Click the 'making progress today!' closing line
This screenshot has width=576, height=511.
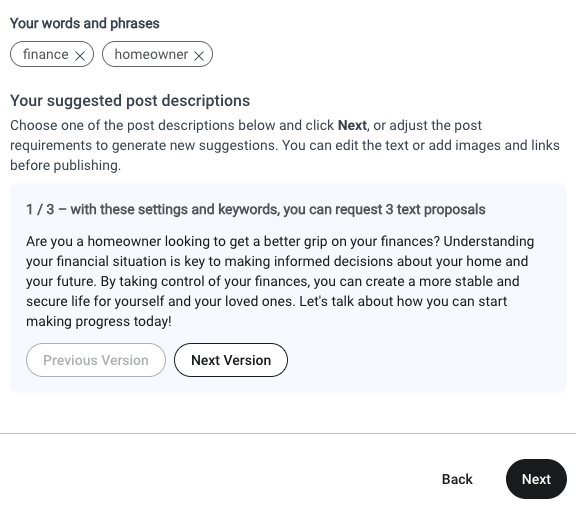tap(98, 321)
